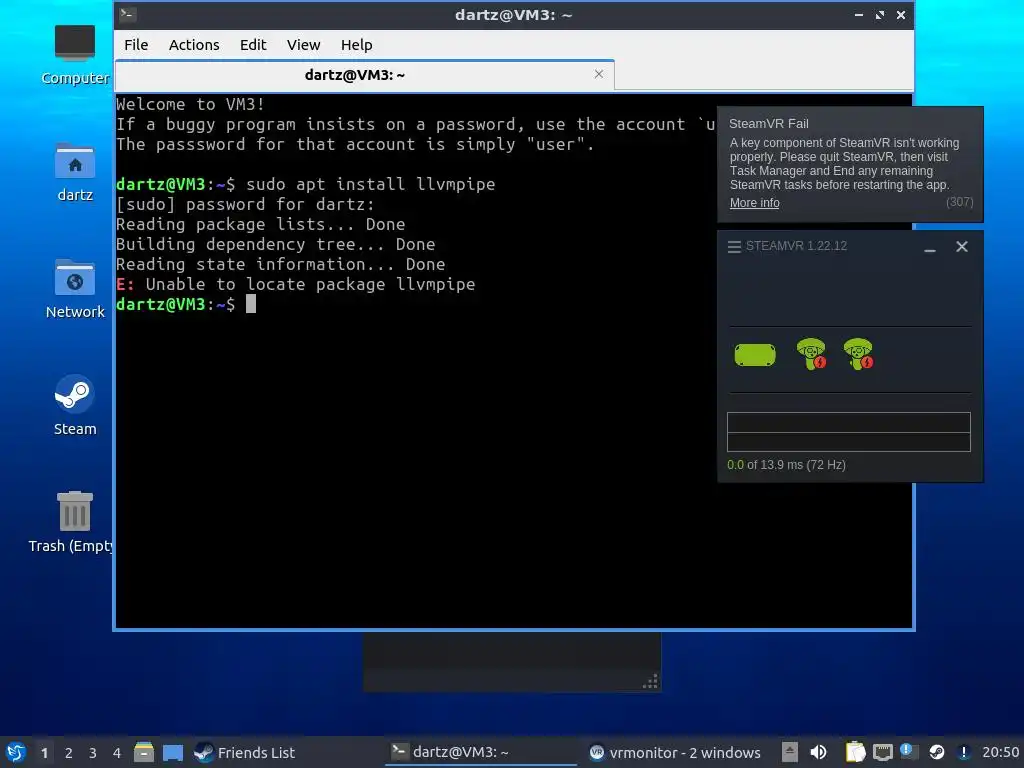
Task: Open the Actions menu
Action: [x=194, y=45]
